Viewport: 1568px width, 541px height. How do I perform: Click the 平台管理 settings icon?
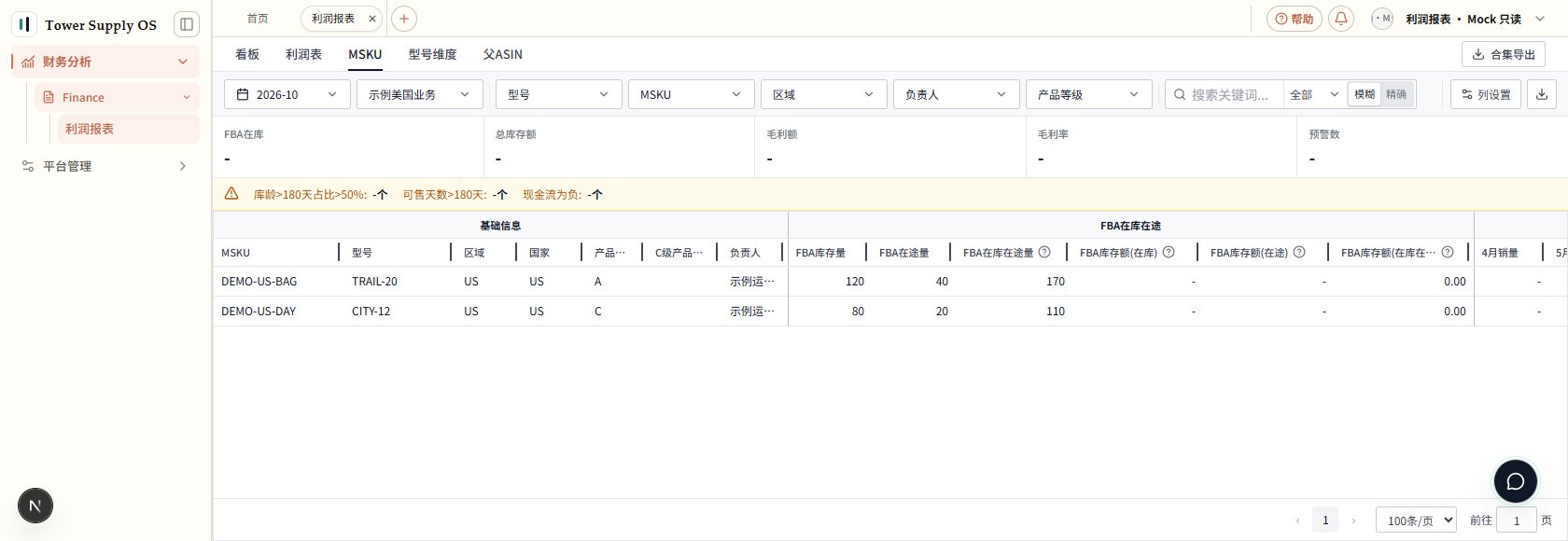coord(28,166)
